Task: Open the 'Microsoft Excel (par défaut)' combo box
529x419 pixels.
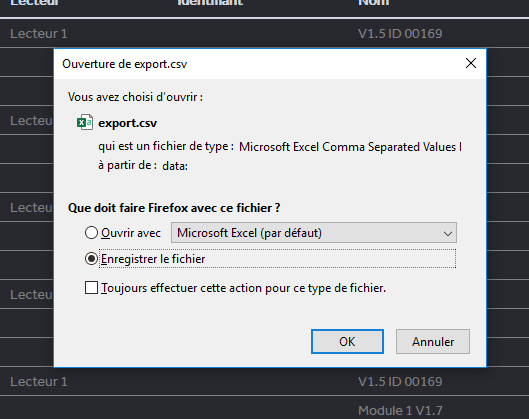Action: click(314, 233)
